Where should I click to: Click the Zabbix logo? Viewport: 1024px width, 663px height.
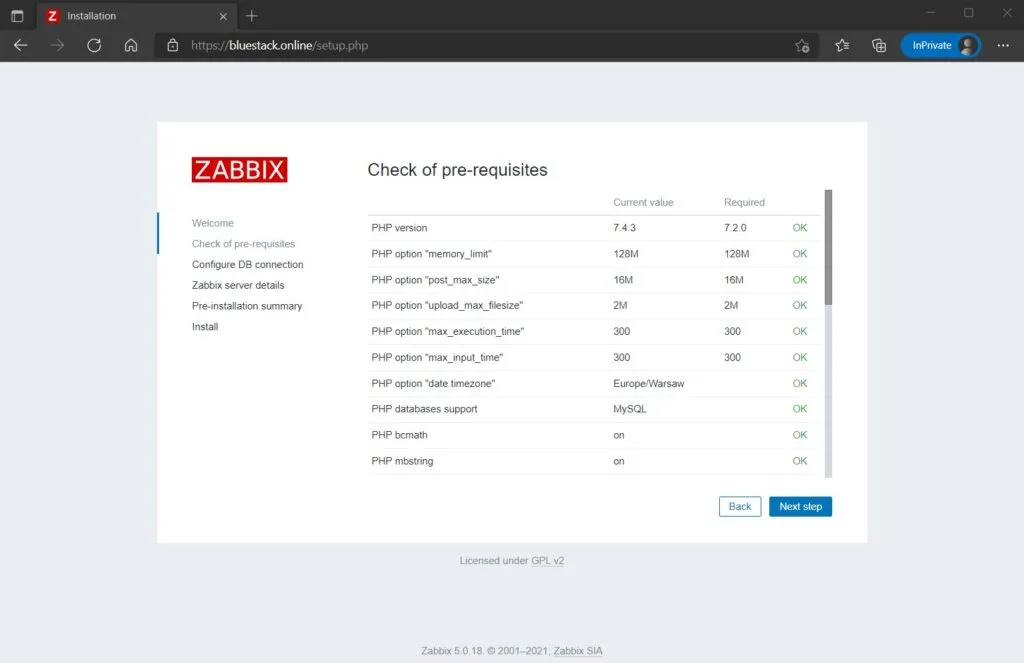239,170
